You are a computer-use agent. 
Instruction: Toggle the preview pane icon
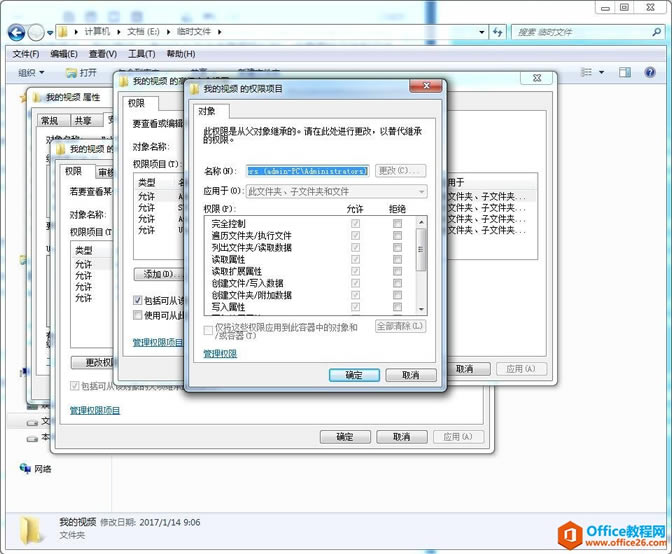[625, 72]
